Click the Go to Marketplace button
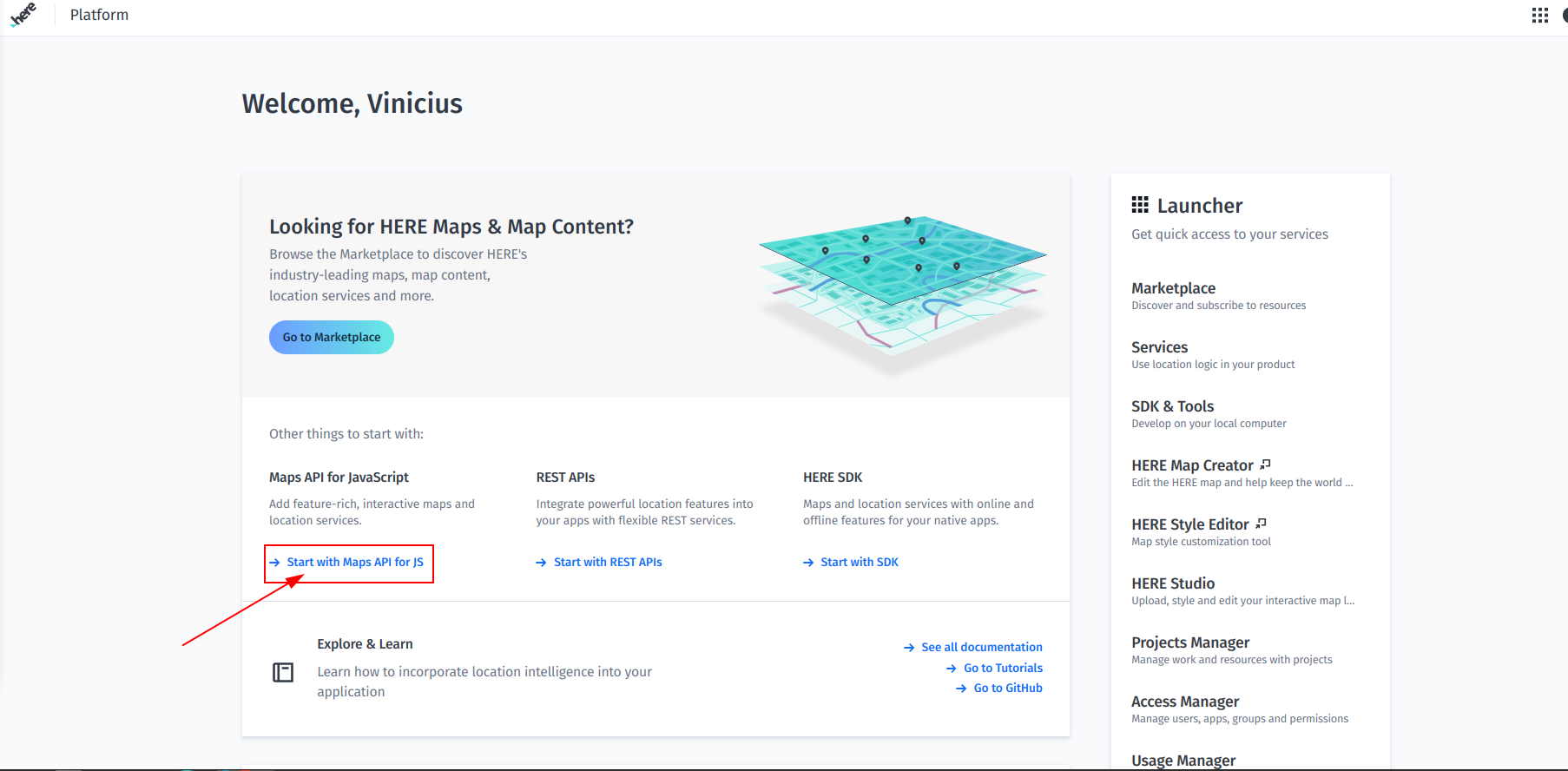This screenshot has height=771, width=1568. tap(332, 337)
